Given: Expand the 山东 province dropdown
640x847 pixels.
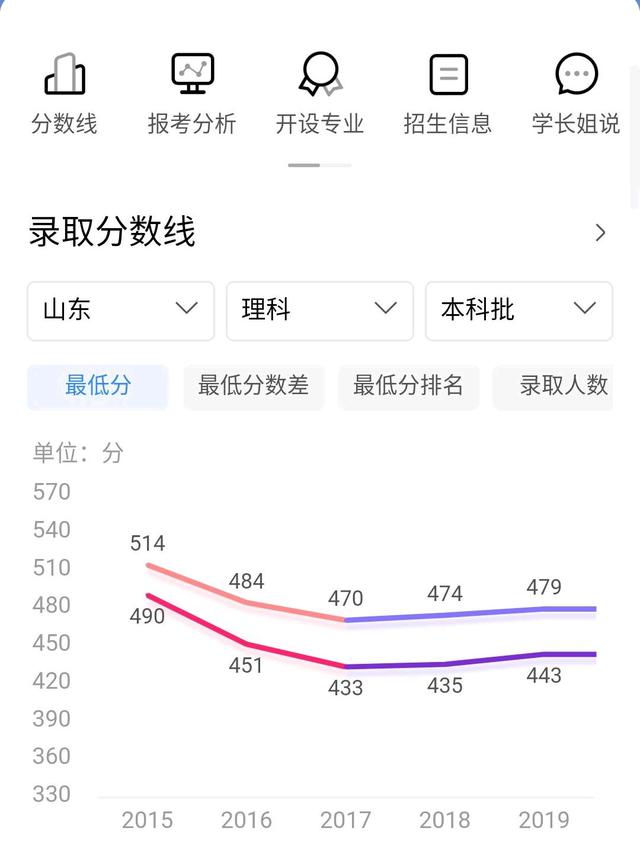Looking at the screenshot, I should click(121, 311).
